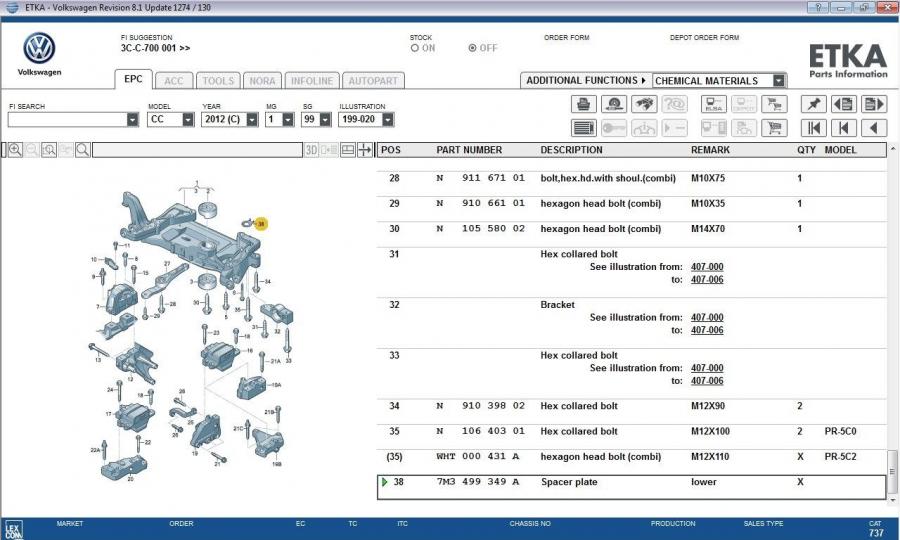Follow the 407-000 link in row 31
Image resolution: width=900 pixels, height=540 pixels.
tap(707, 267)
